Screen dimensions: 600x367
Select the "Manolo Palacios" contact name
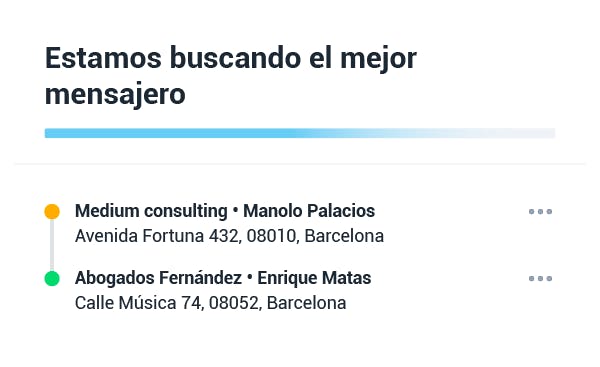[x=309, y=211]
